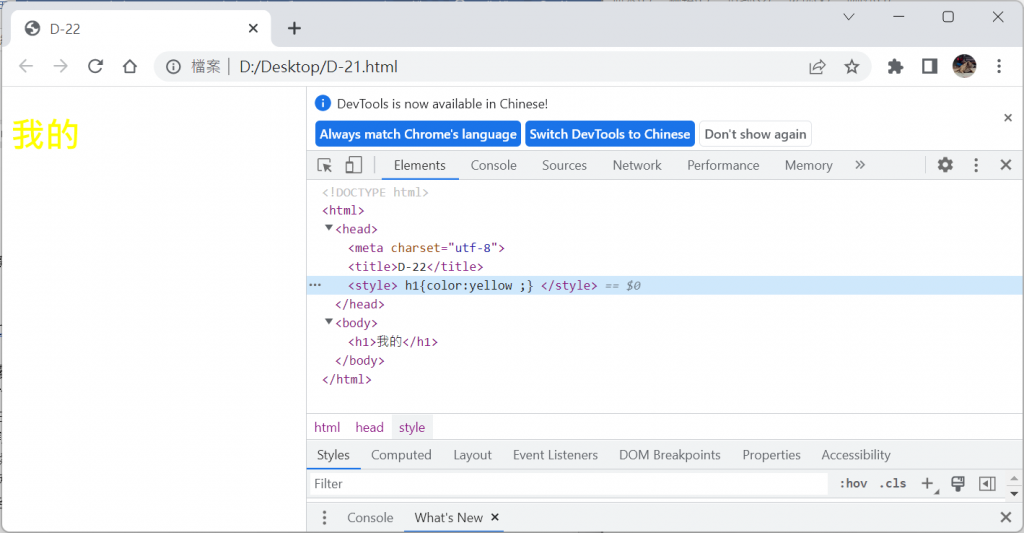This screenshot has width=1024, height=533.
Task: Collapse the head element node
Action: tap(328, 228)
